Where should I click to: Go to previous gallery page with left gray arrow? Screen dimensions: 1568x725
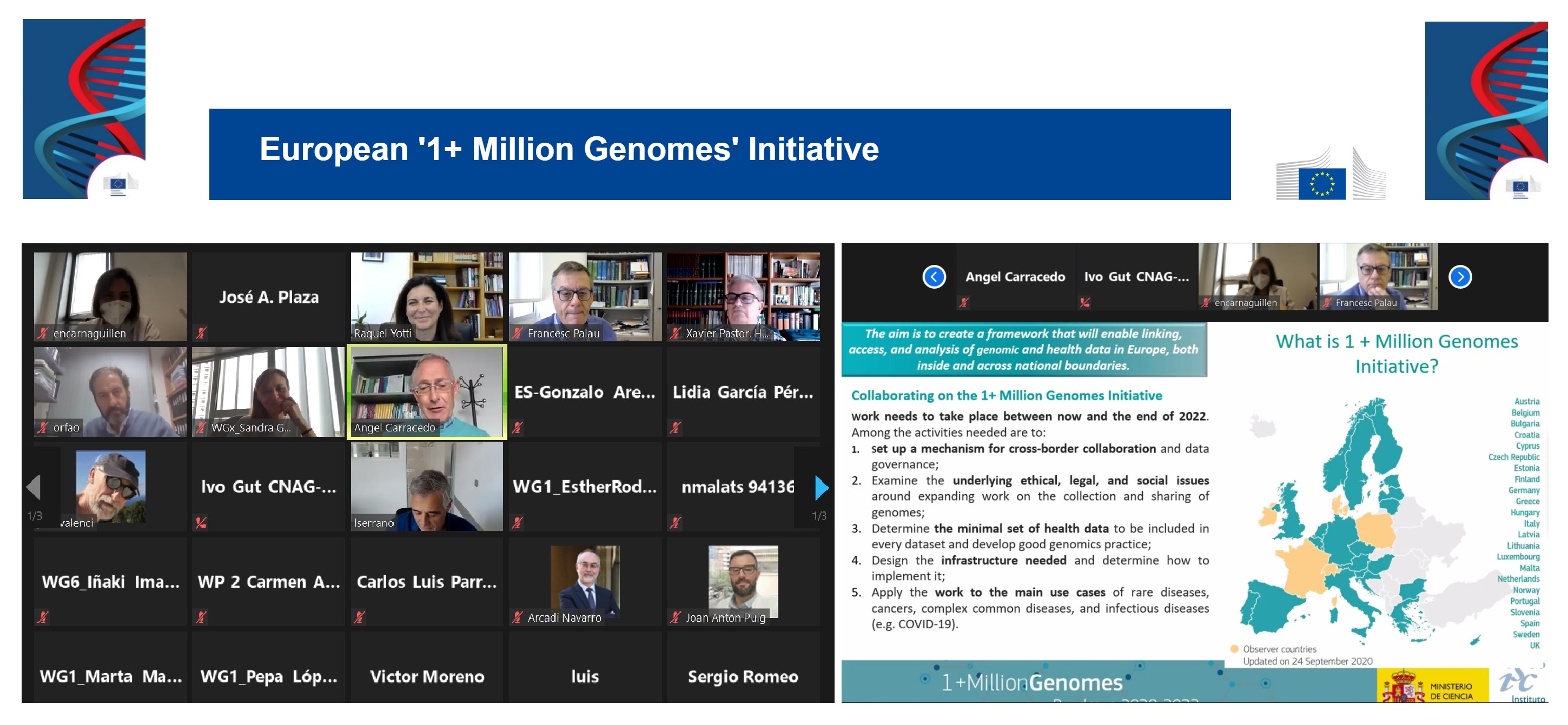click(34, 488)
